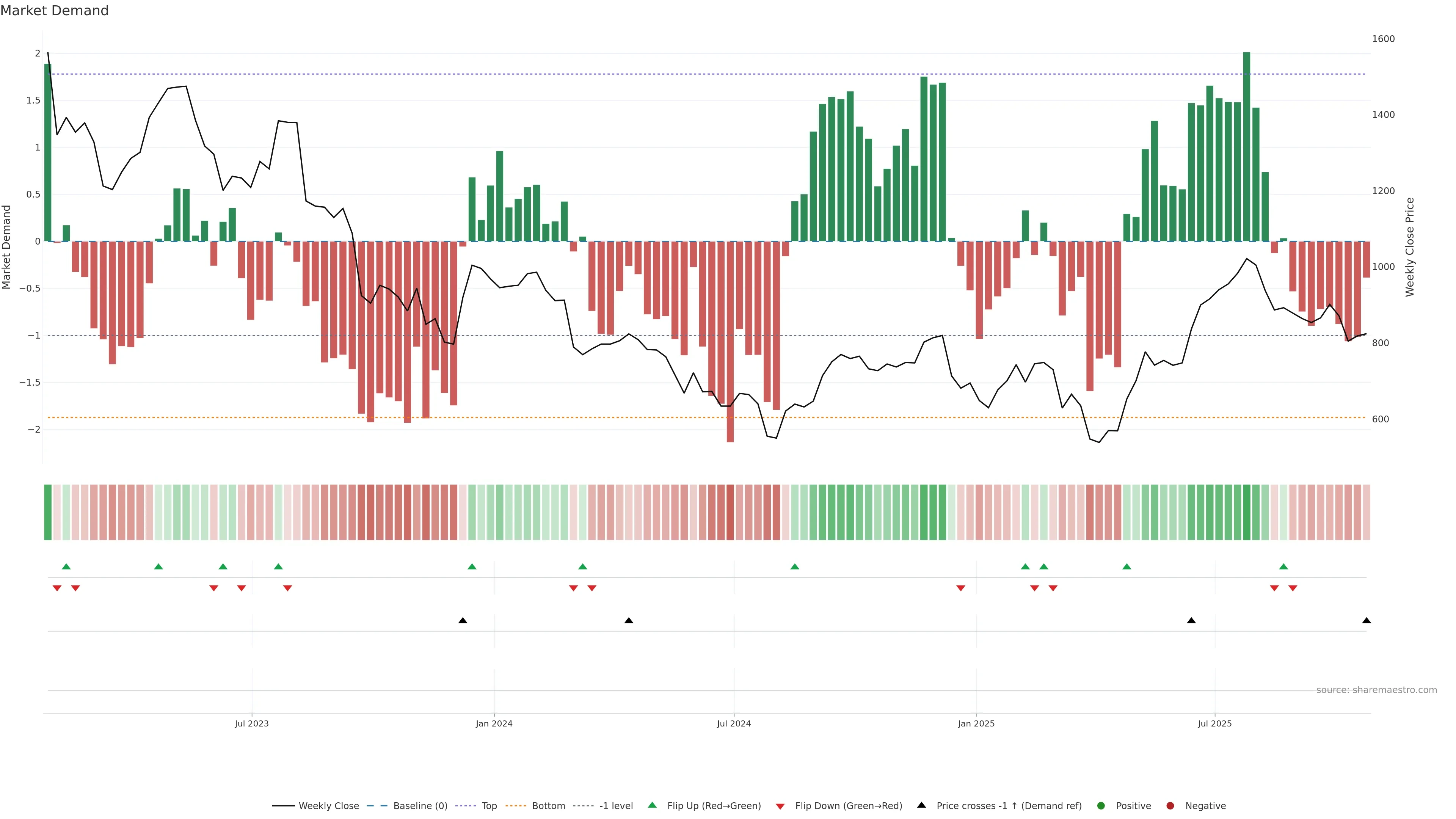Click the Jan 2025 x-axis label
Viewport: 1456px width, 819px height.
pyautogui.click(x=976, y=724)
